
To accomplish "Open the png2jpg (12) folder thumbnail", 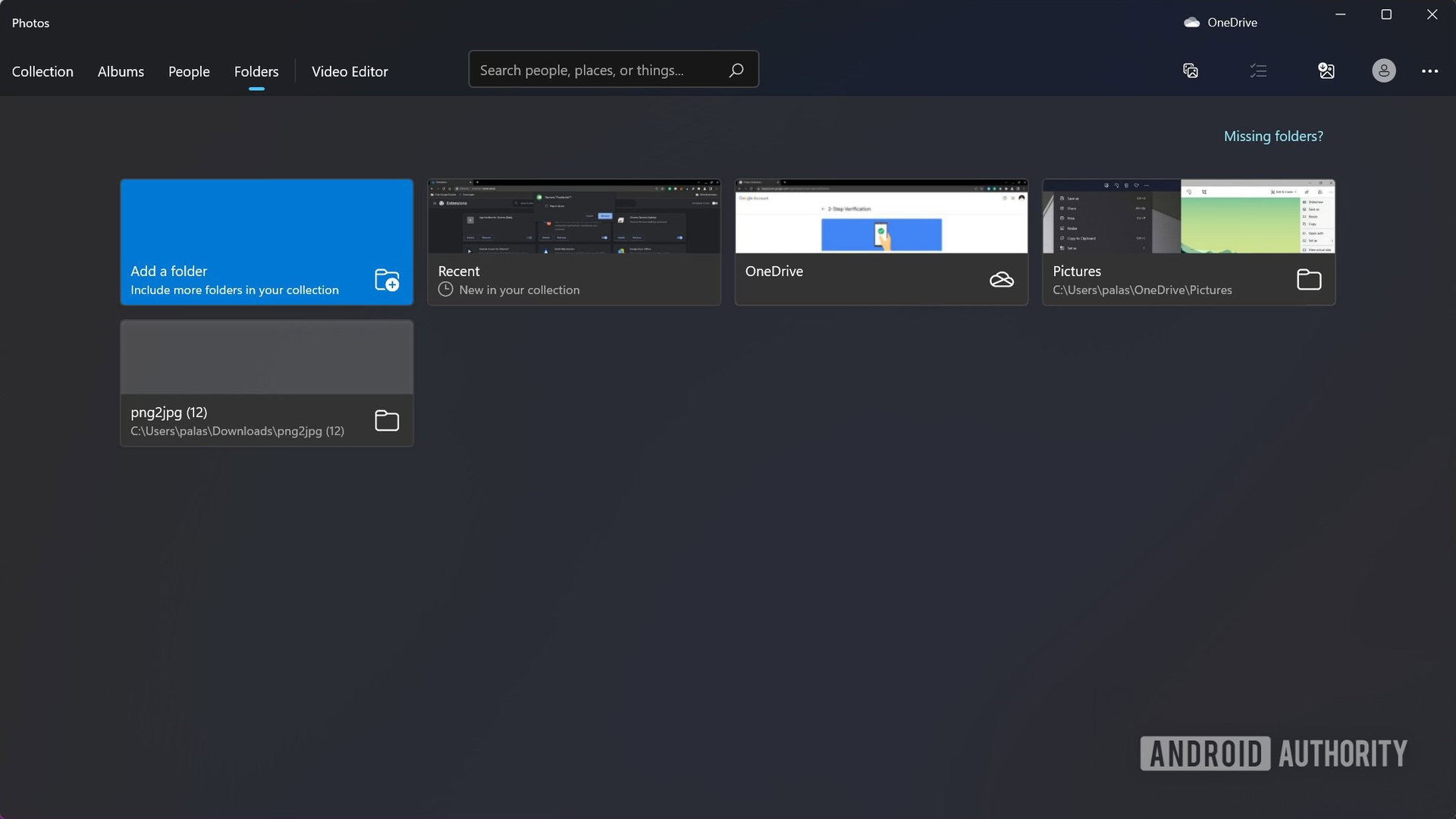I will click(x=266, y=357).
